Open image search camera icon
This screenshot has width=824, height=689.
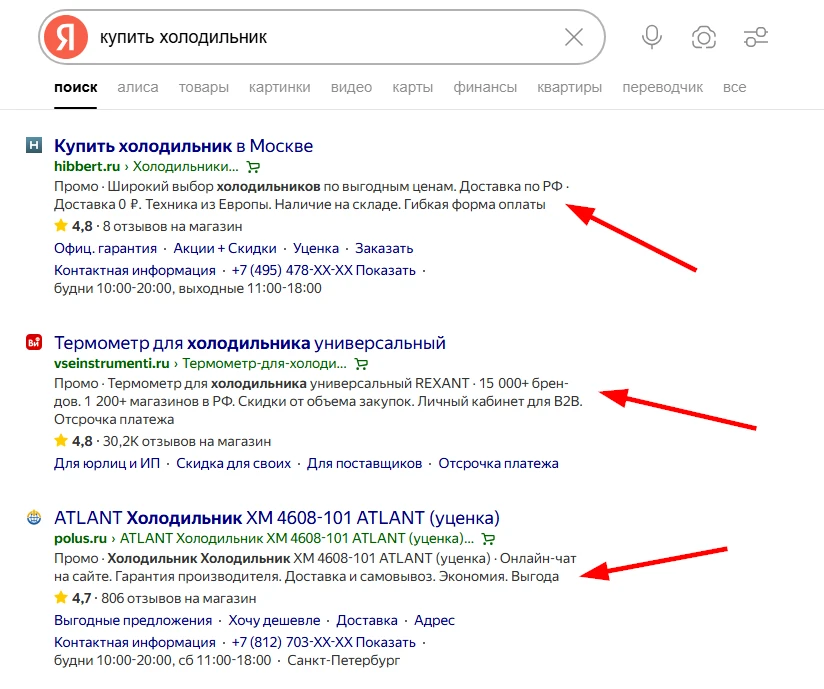[x=704, y=38]
